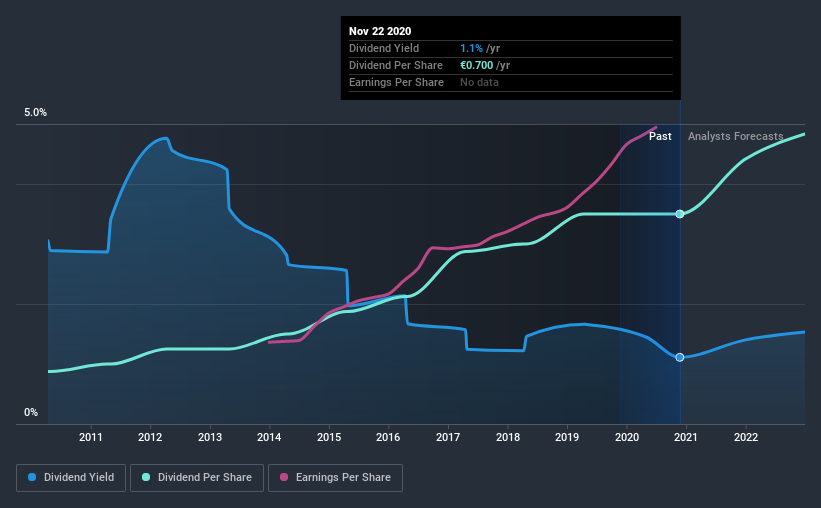Click the 2020 x-axis label
821x508 pixels.
627,437
